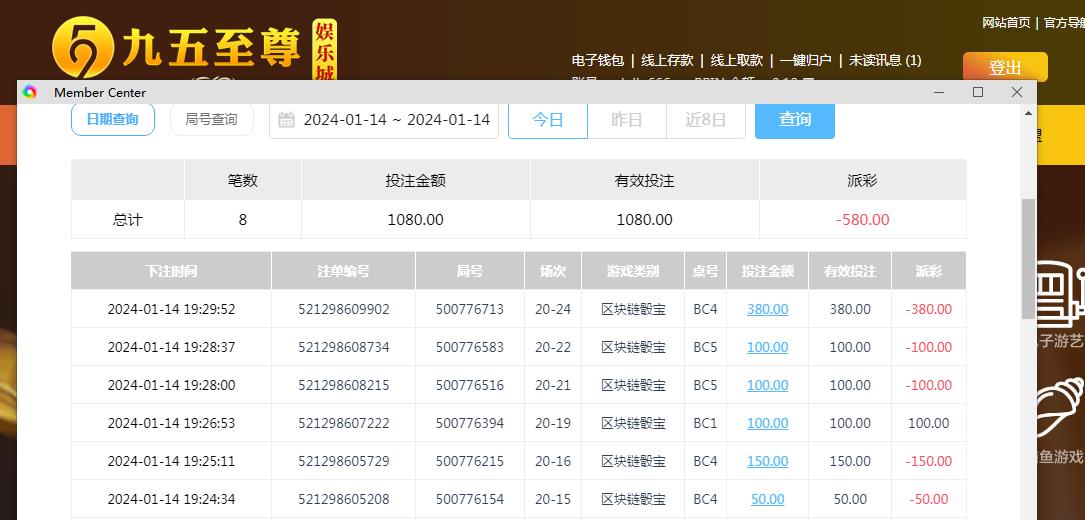Click the Member Center window app icon
This screenshot has width=1085, height=520.
click(30, 92)
